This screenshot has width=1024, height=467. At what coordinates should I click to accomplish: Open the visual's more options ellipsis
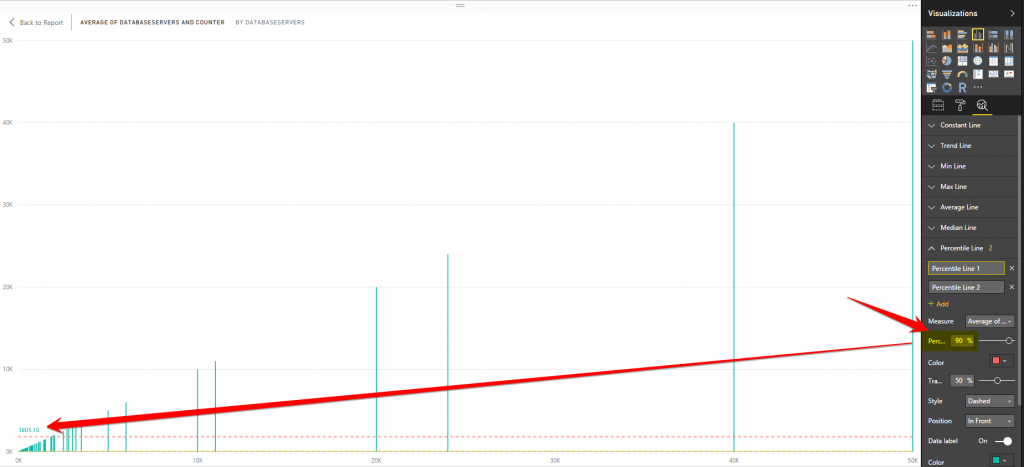coord(912,5)
